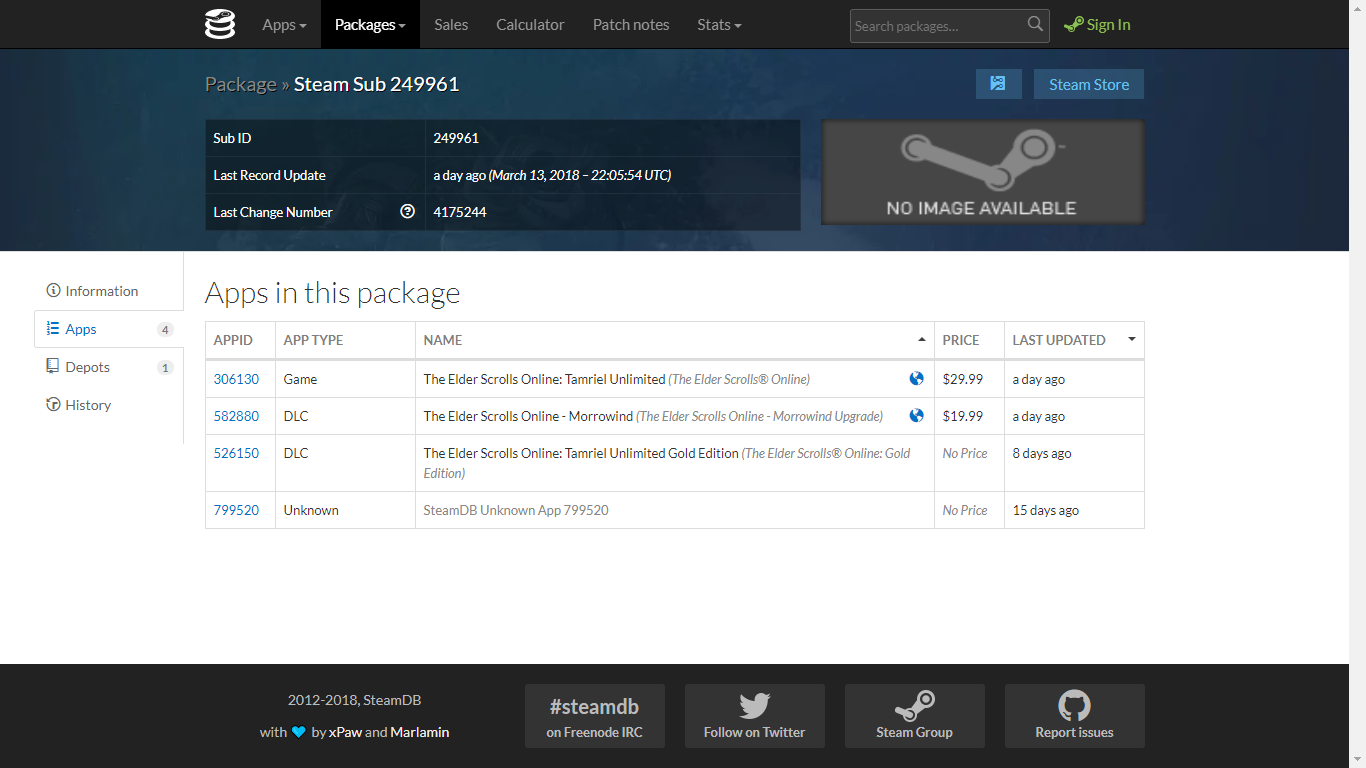
Task: Click Tamriel Unlimited Gold Edition name
Action: tap(581, 453)
